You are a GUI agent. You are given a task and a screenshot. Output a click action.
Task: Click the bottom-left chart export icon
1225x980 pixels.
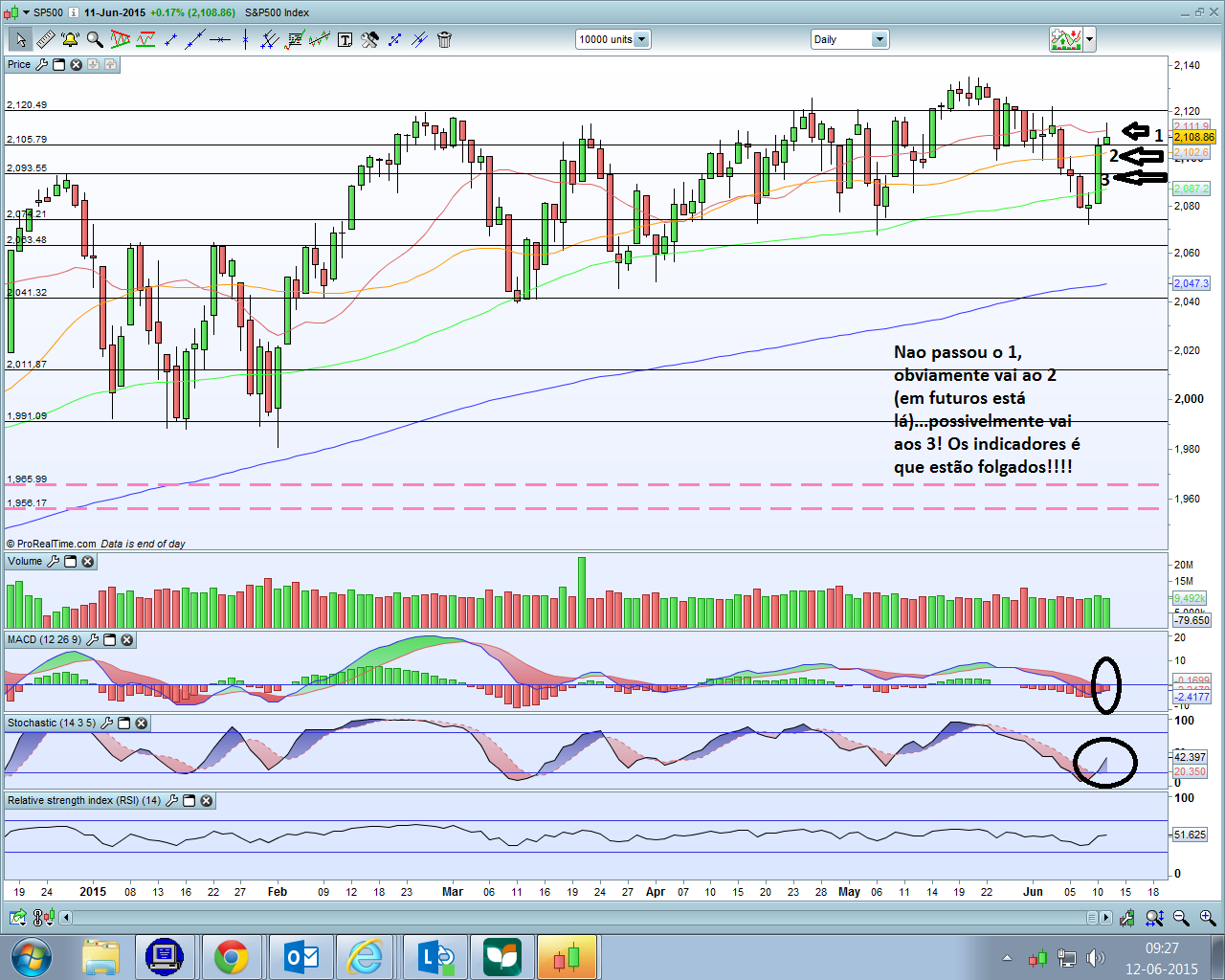pos(18,918)
